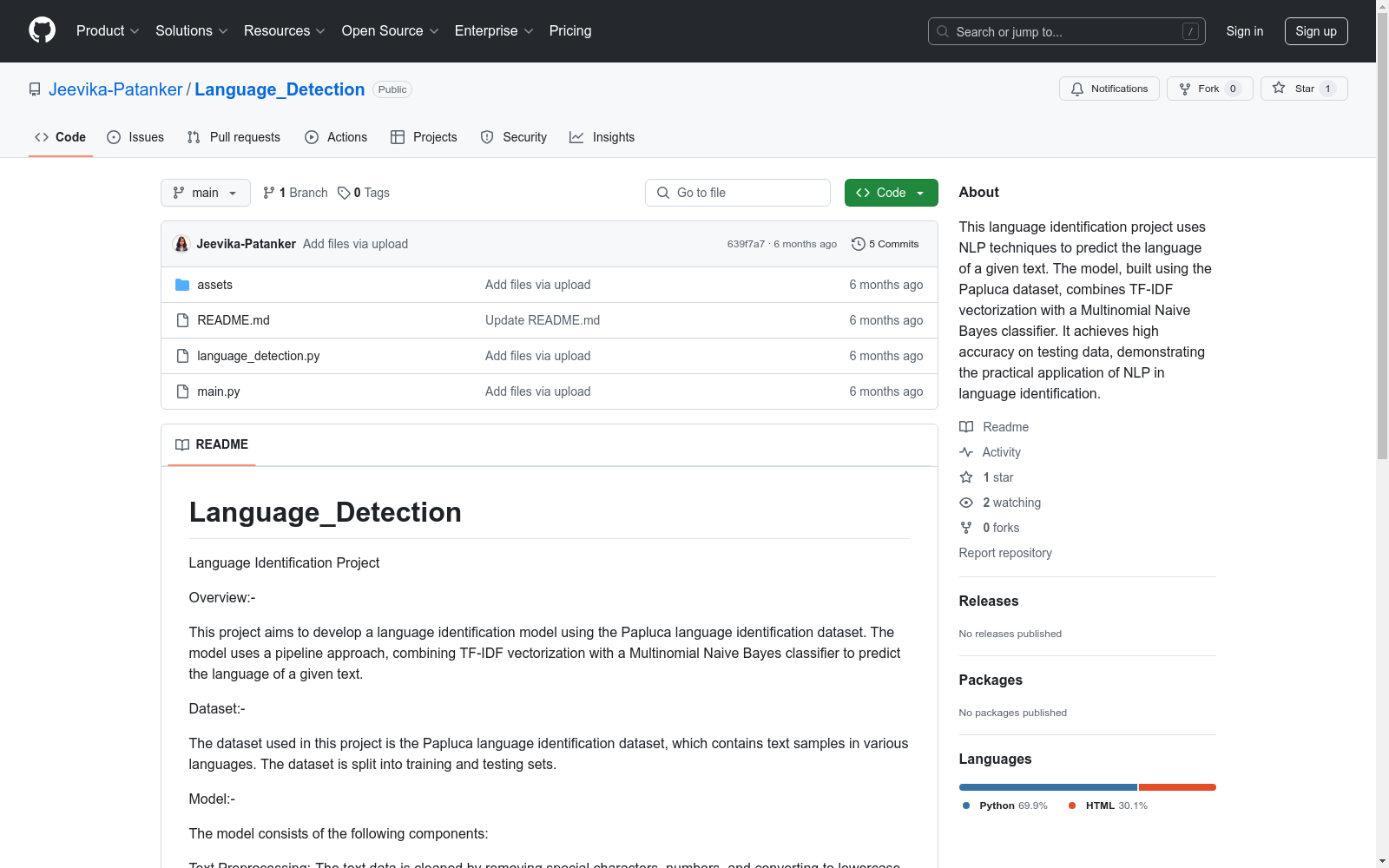The image size is (1389, 868).
Task: Click Report repository link
Action: tap(1005, 553)
